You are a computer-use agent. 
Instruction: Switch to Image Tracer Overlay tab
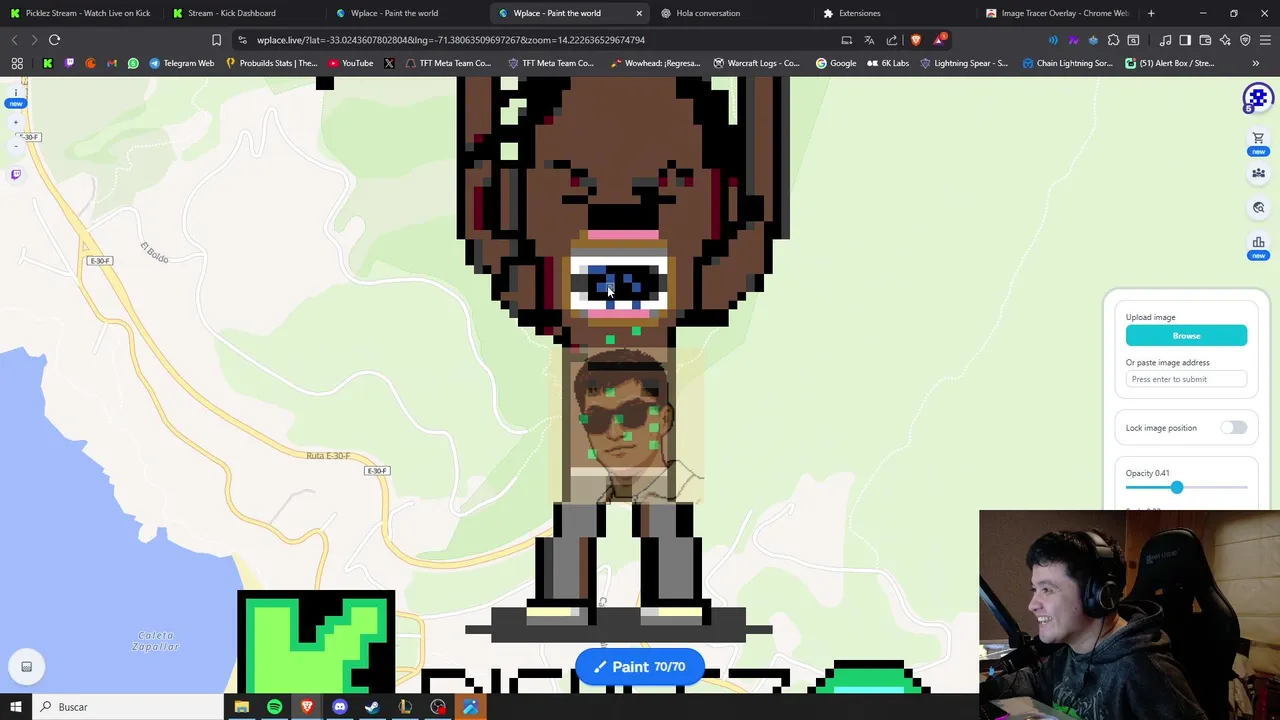pos(1055,13)
